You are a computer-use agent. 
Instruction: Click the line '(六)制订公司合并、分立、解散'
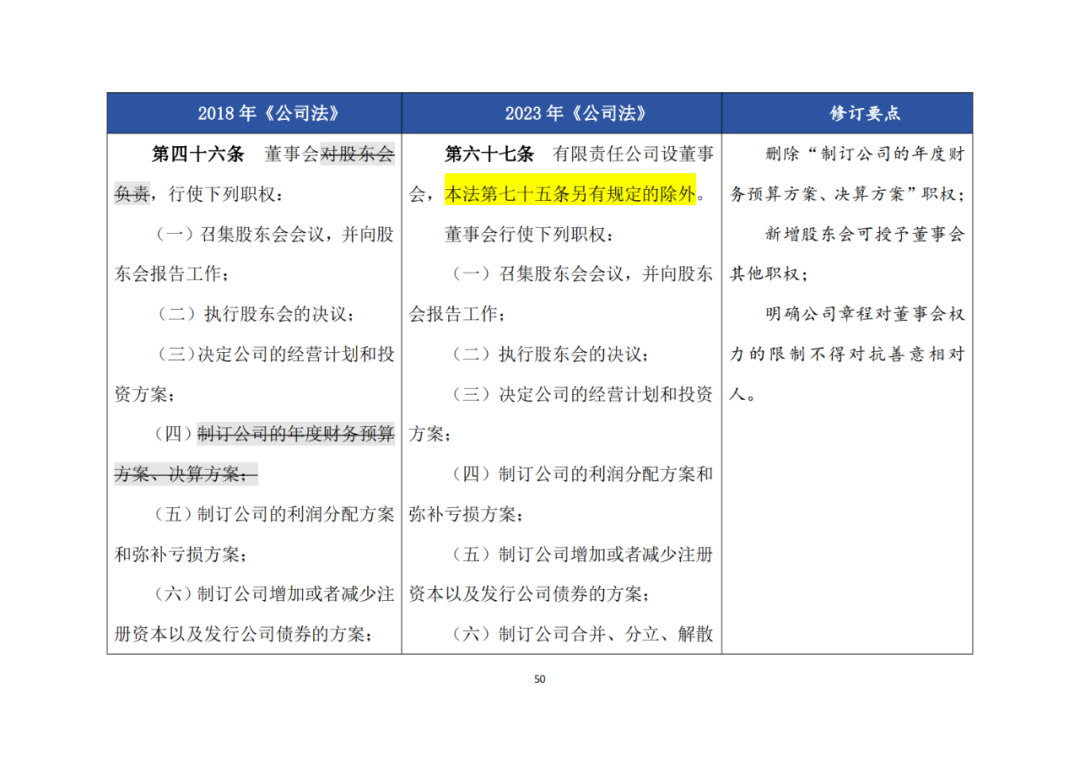coord(581,634)
